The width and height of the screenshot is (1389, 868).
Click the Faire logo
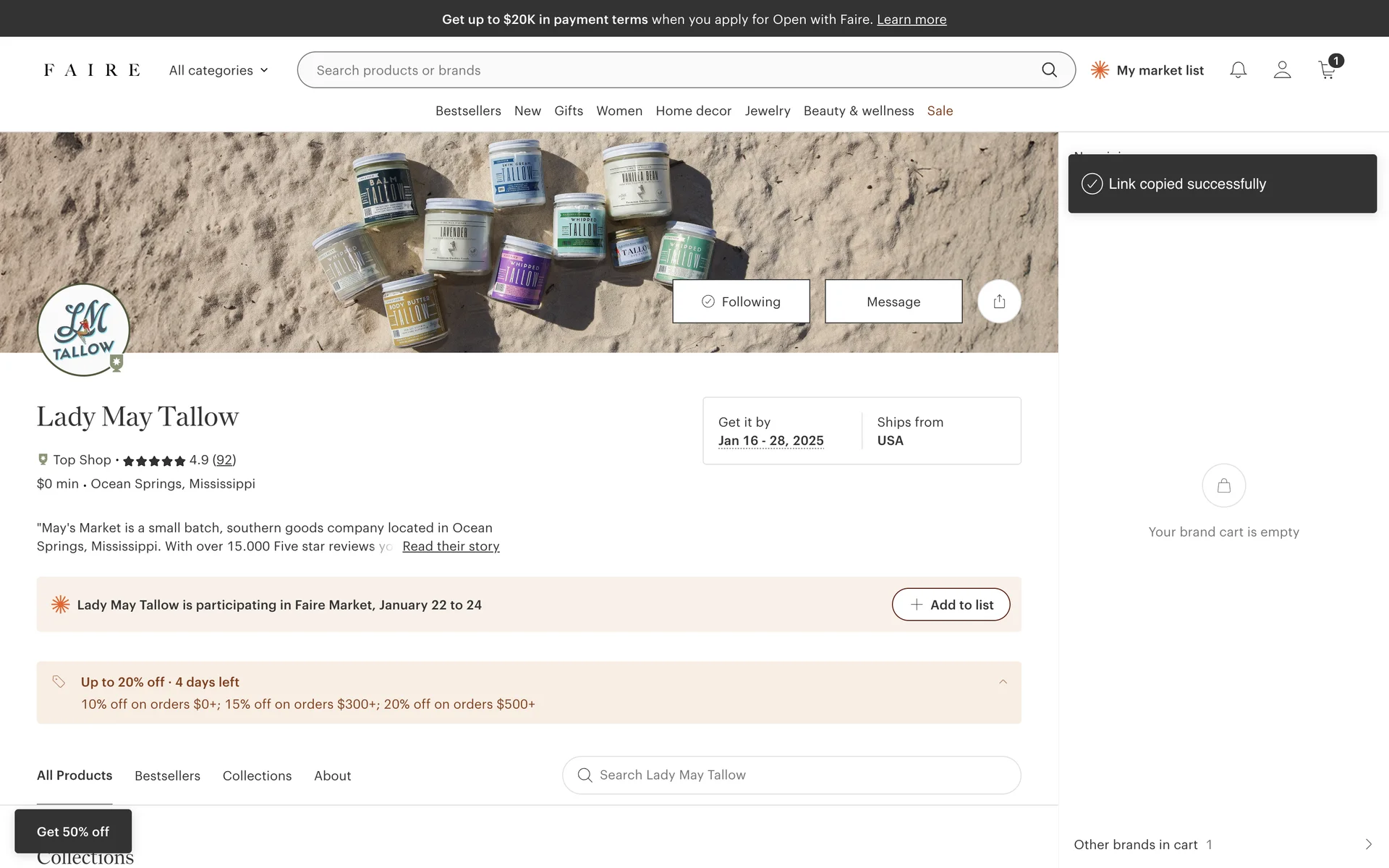pos(92,70)
